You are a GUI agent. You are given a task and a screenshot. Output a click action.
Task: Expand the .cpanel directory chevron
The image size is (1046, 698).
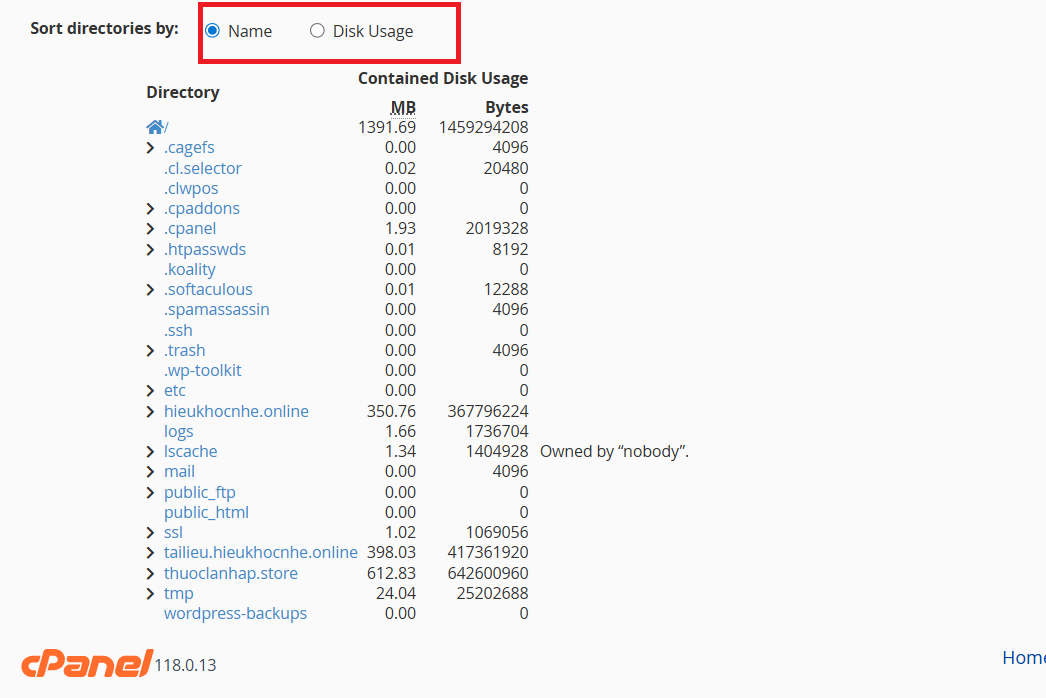click(x=151, y=229)
